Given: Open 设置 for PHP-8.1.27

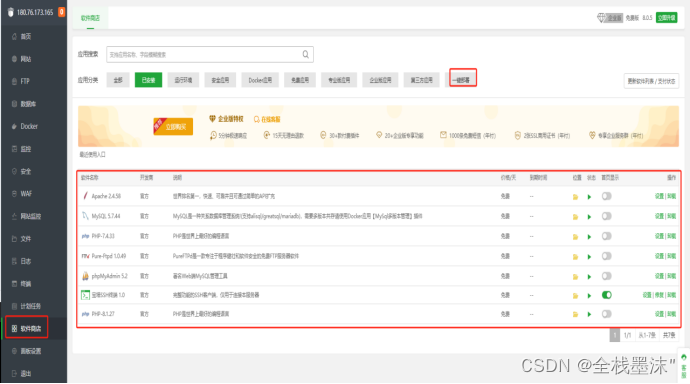Looking at the screenshot, I should tap(659, 314).
